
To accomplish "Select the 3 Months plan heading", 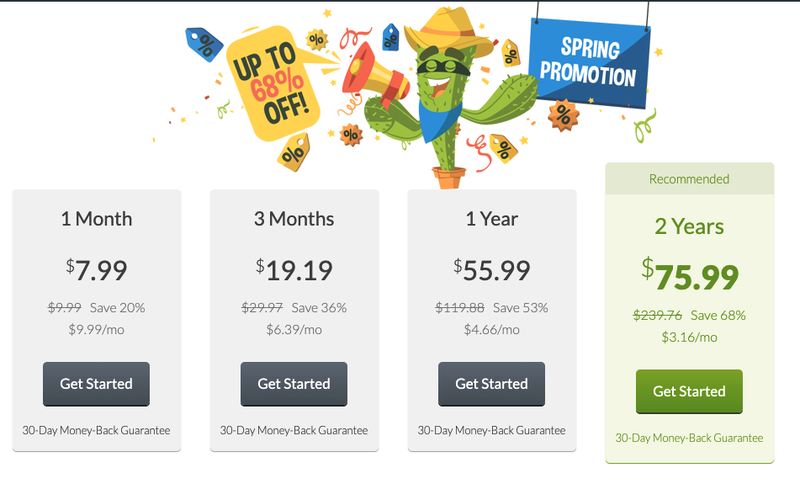I will 294,219.
